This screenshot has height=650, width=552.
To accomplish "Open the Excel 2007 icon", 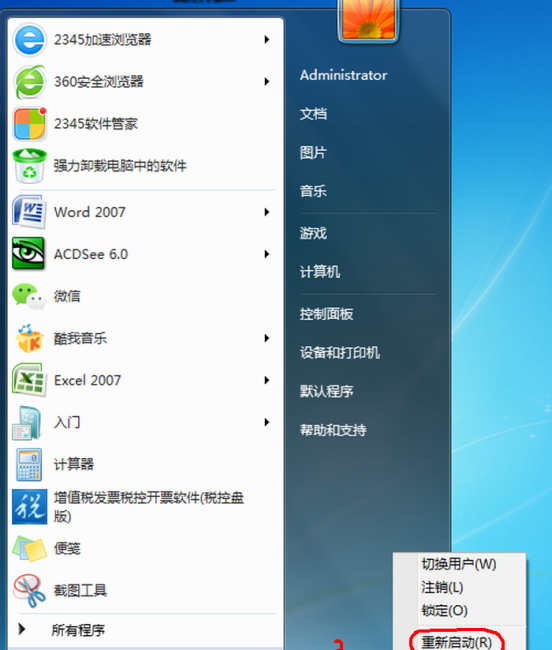I will (29, 380).
